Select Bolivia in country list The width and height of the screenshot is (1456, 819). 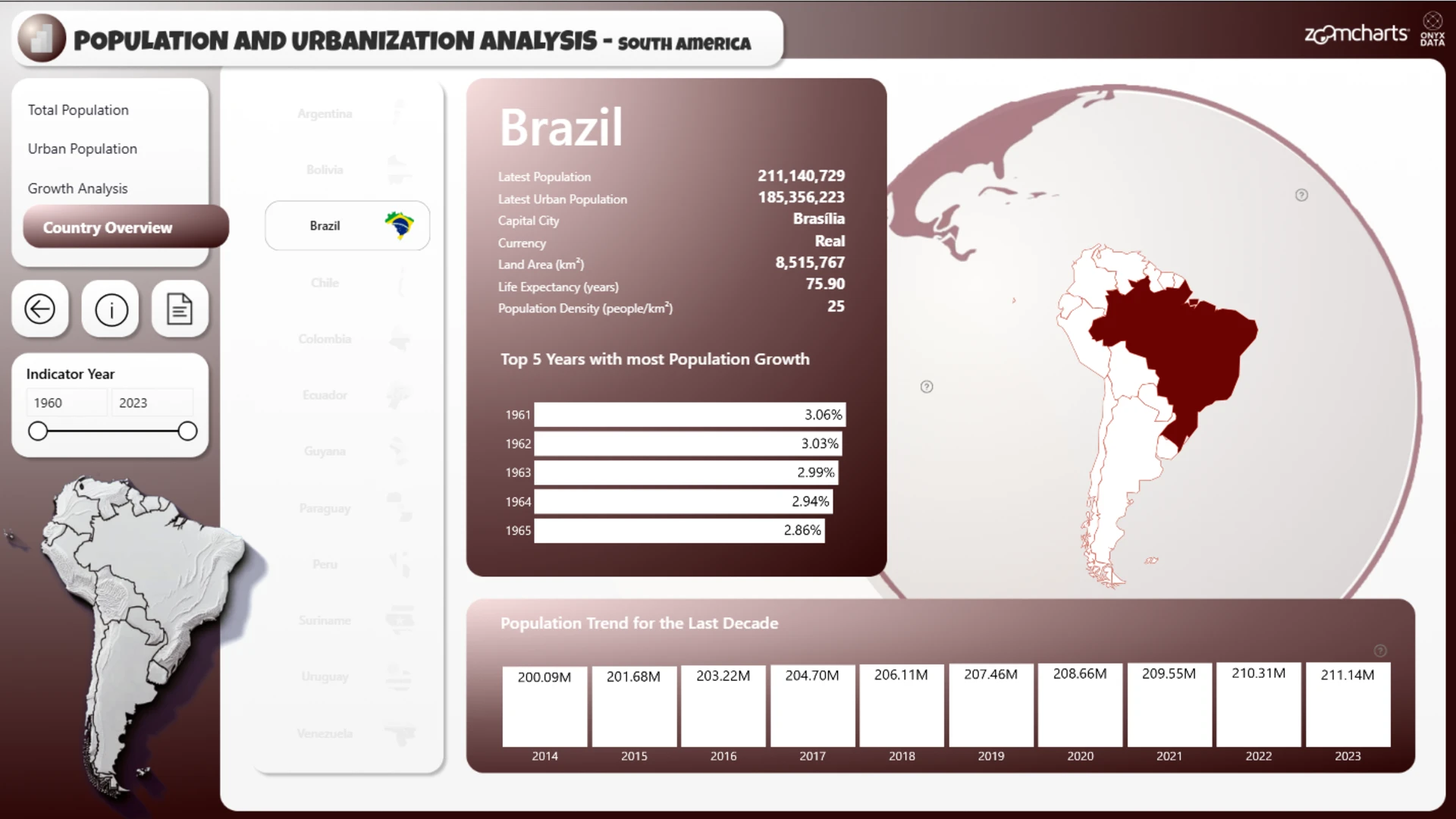(347, 170)
